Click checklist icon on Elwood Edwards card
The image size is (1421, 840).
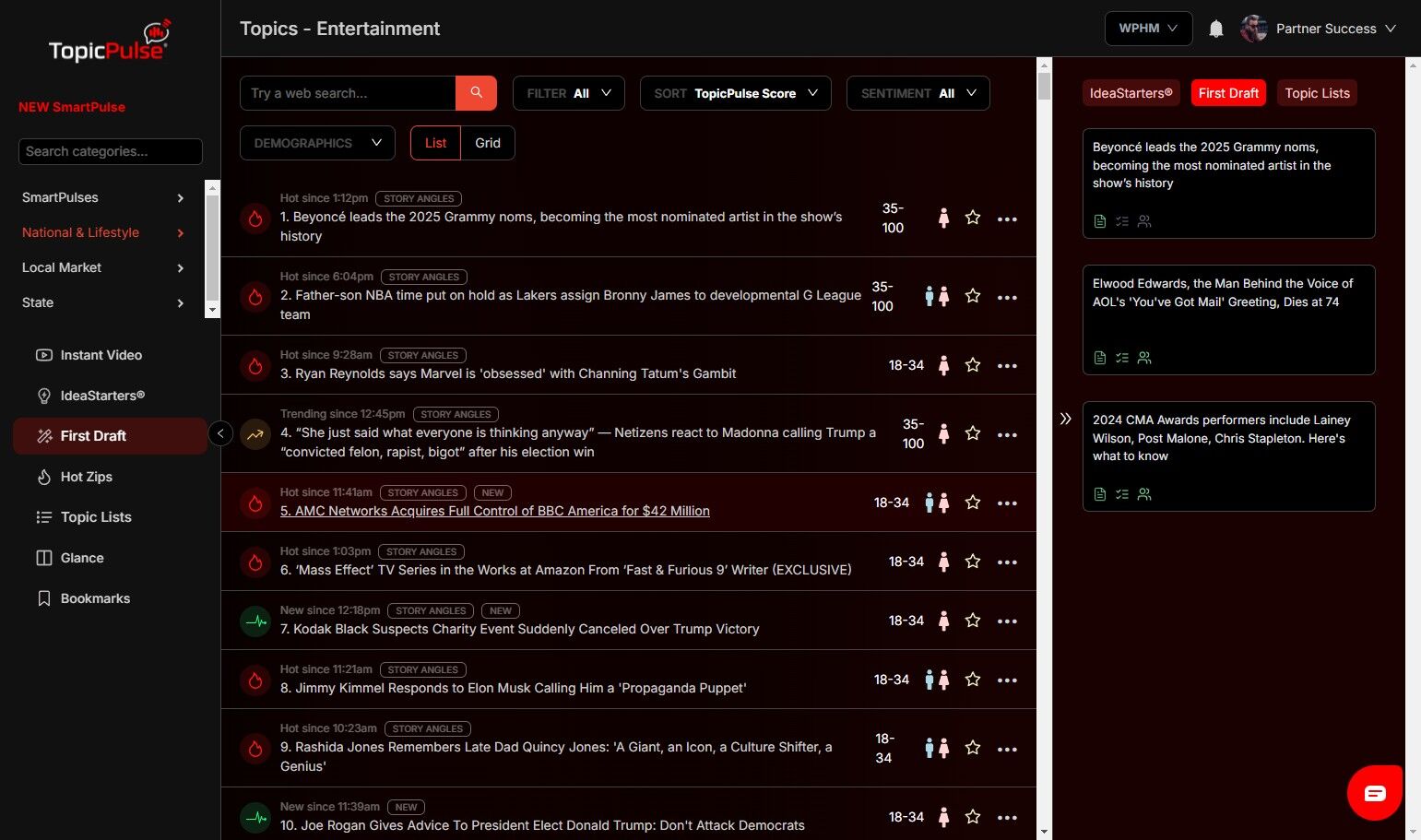1122,358
